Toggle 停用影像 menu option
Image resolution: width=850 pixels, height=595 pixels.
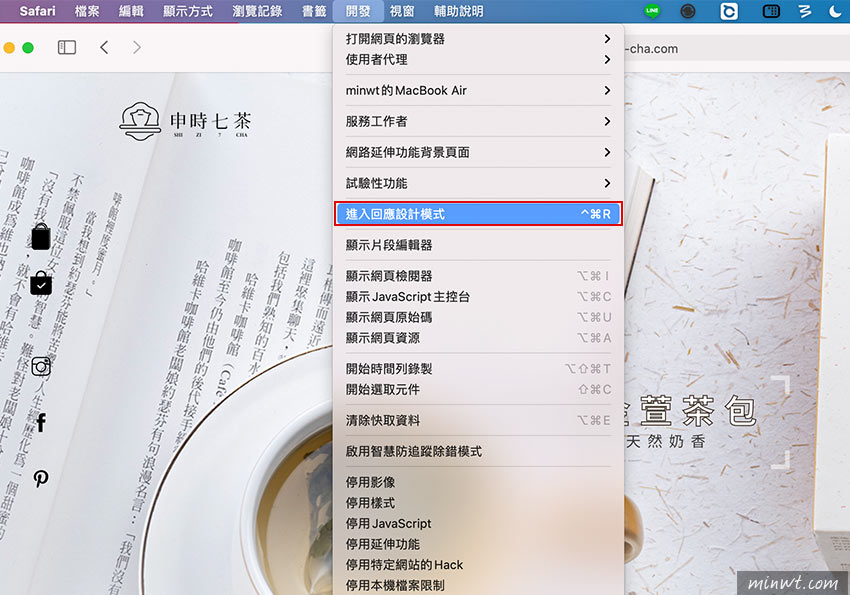click(x=478, y=482)
